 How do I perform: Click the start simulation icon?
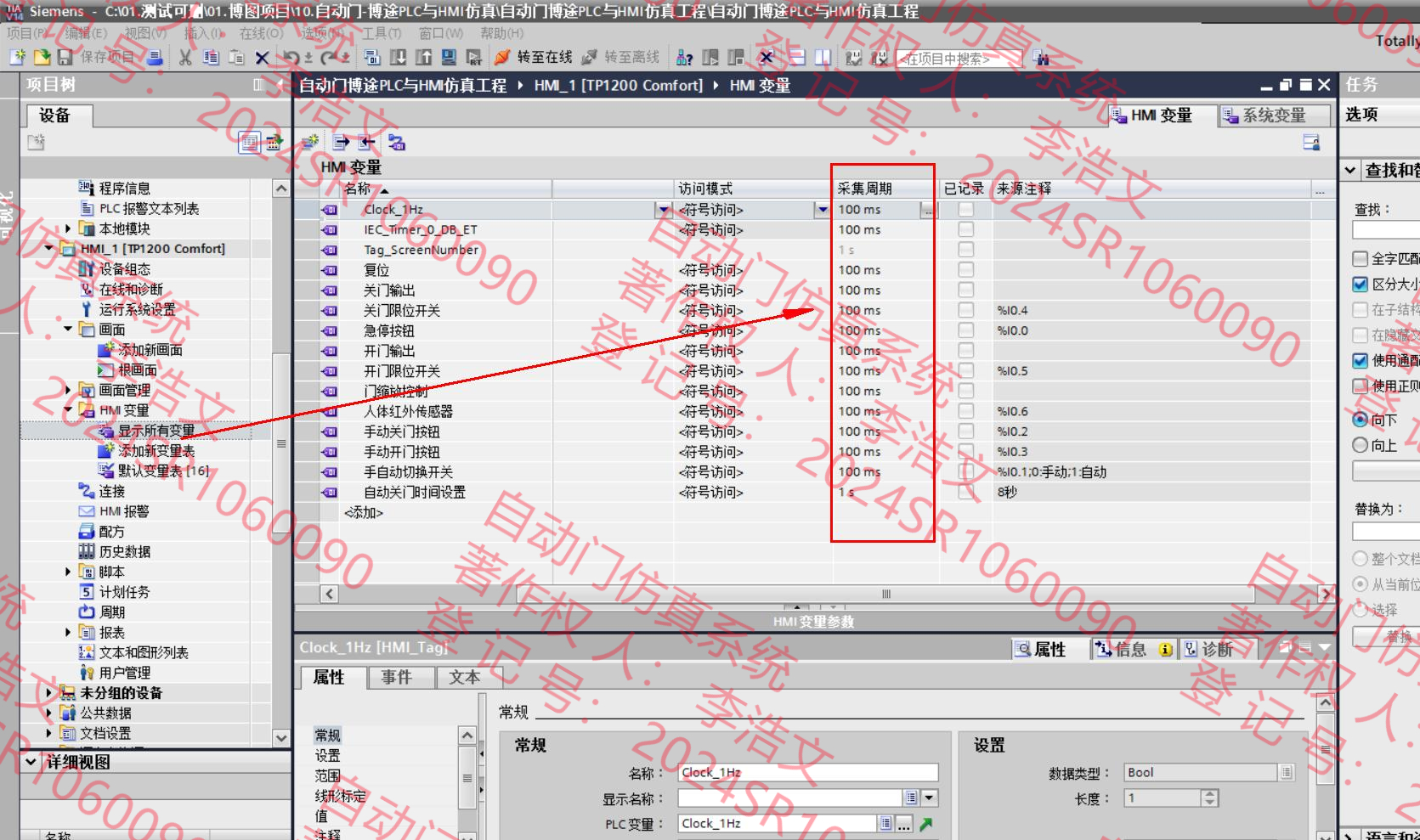[449, 58]
